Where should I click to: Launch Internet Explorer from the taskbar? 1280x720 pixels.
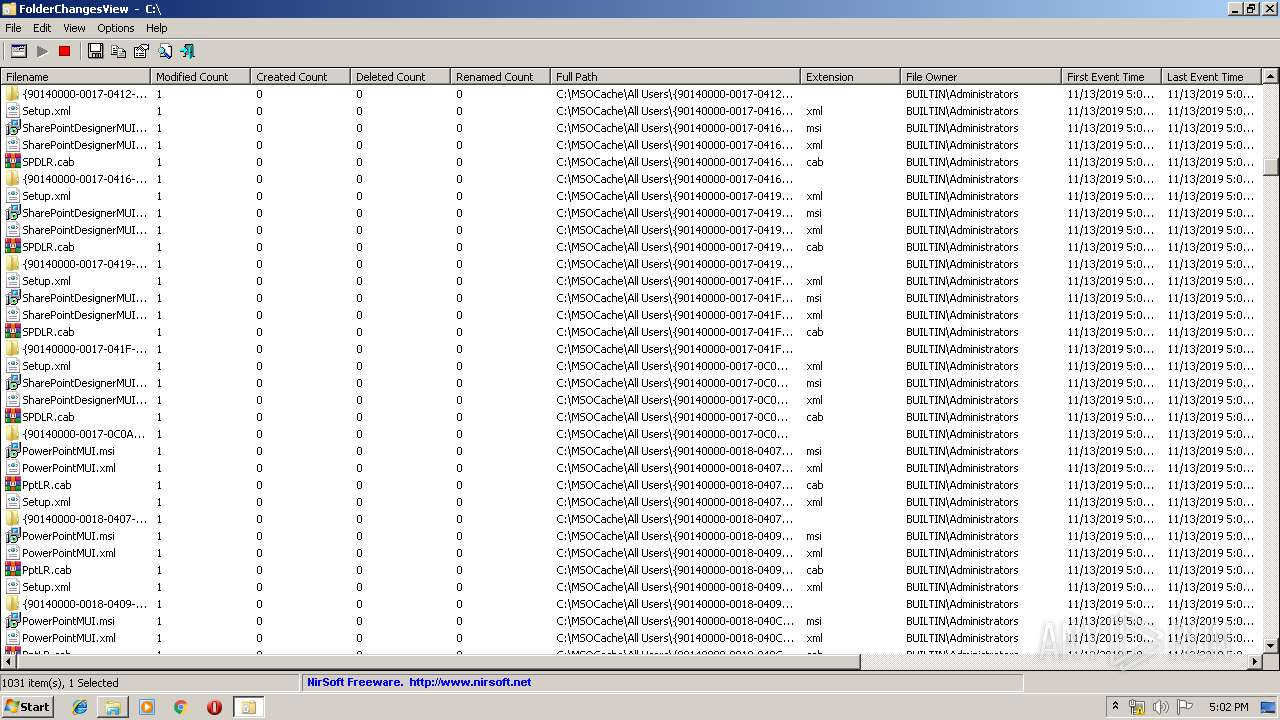click(80, 707)
